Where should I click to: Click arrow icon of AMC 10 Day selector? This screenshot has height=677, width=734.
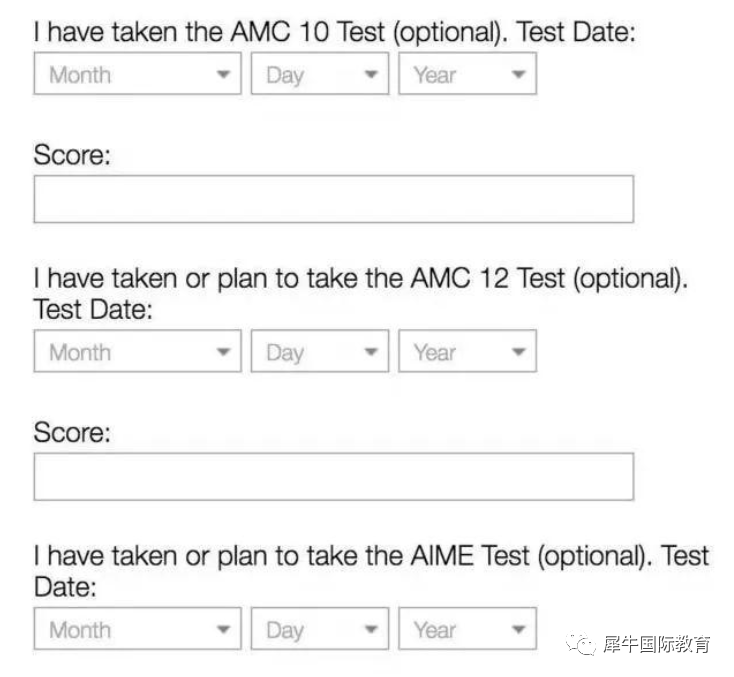click(371, 74)
